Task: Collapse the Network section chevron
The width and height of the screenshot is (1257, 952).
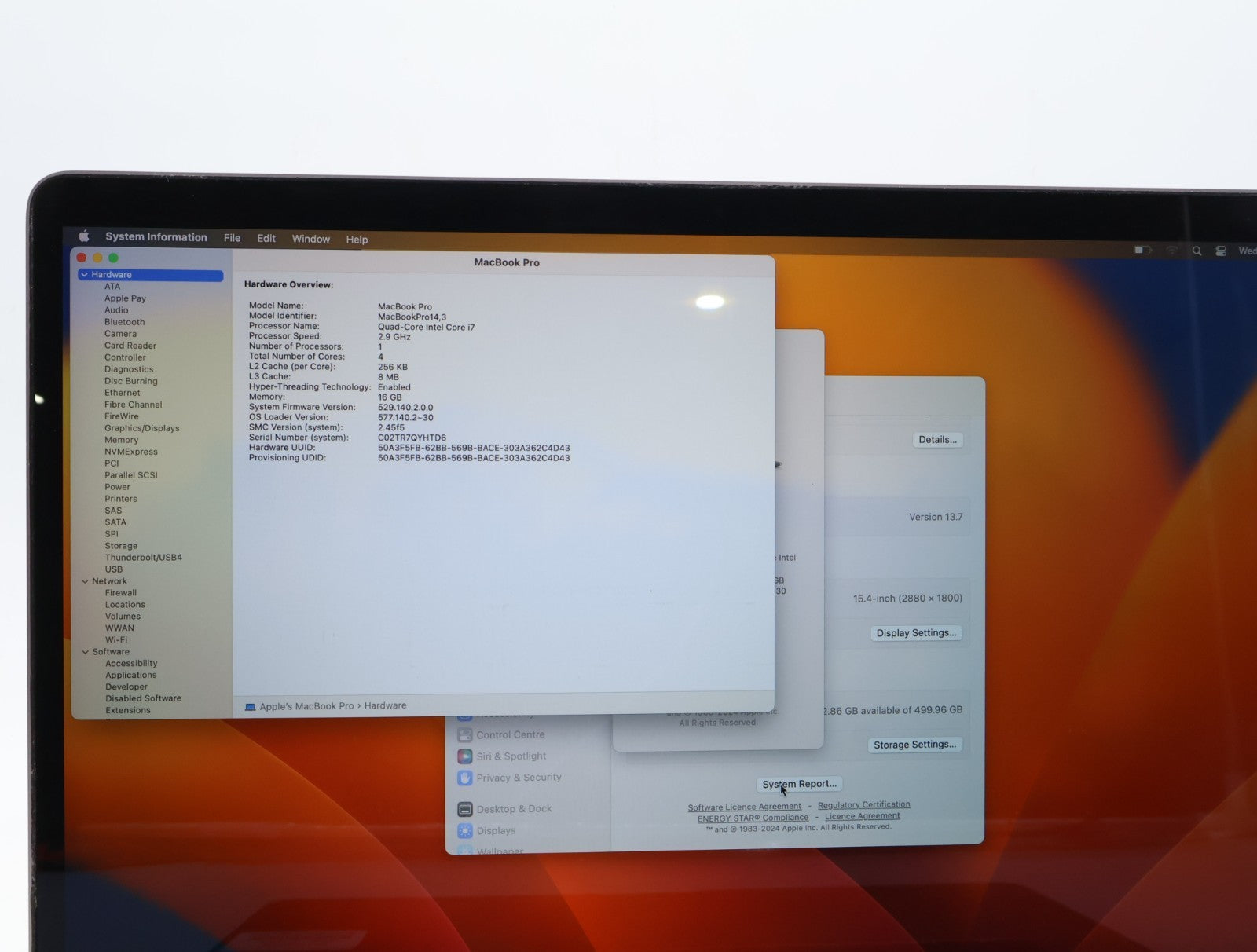Action: click(85, 581)
